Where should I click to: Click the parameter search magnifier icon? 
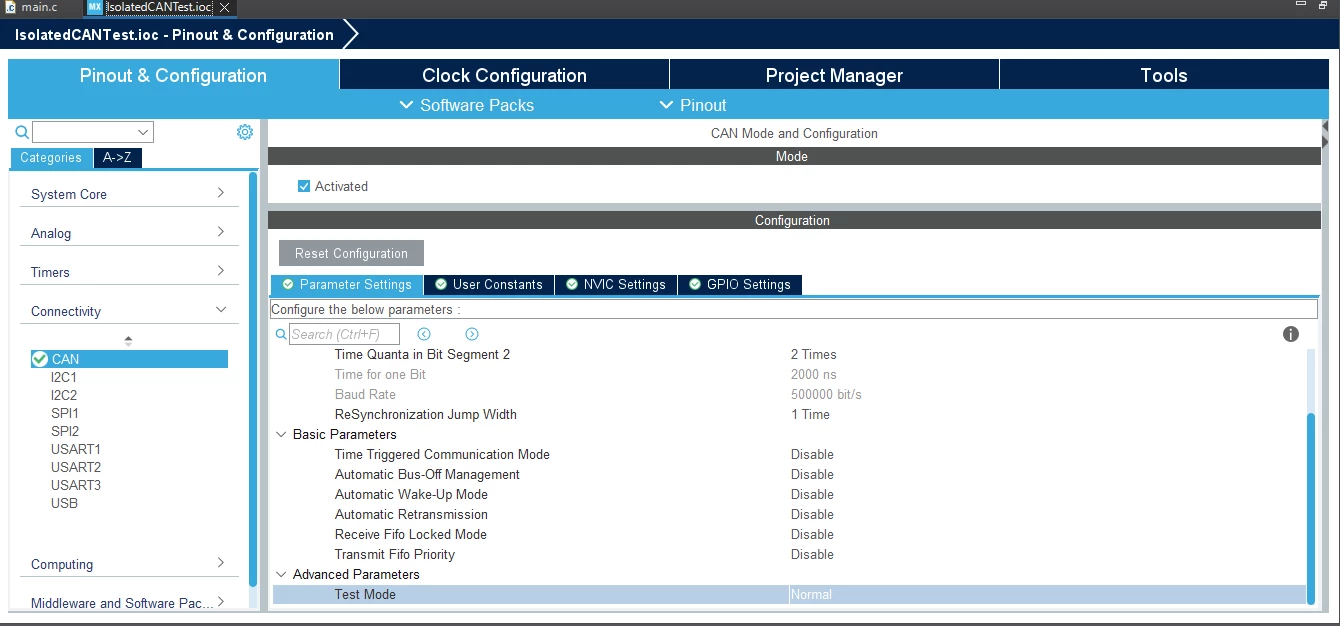point(281,334)
